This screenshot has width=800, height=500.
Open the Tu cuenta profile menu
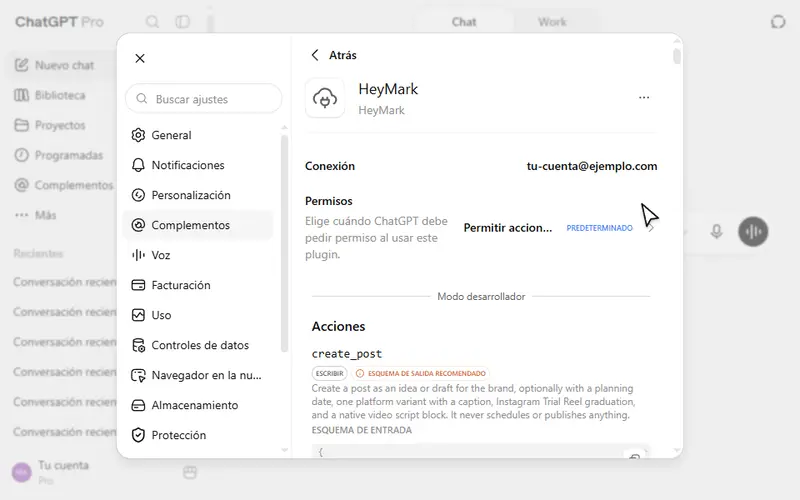51,472
